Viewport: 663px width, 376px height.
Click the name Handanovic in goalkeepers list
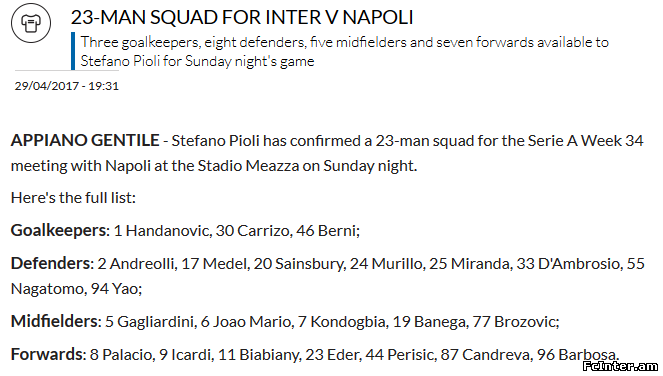point(168,231)
